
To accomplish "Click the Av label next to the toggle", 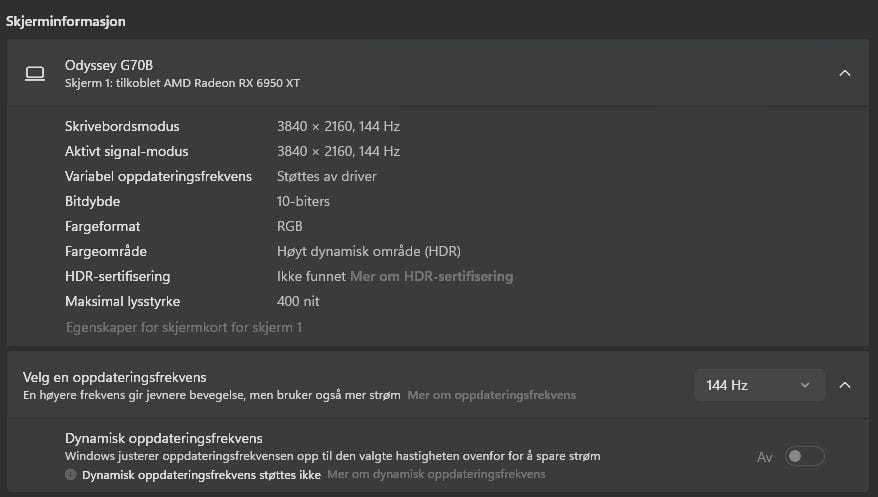I will (764, 457).
